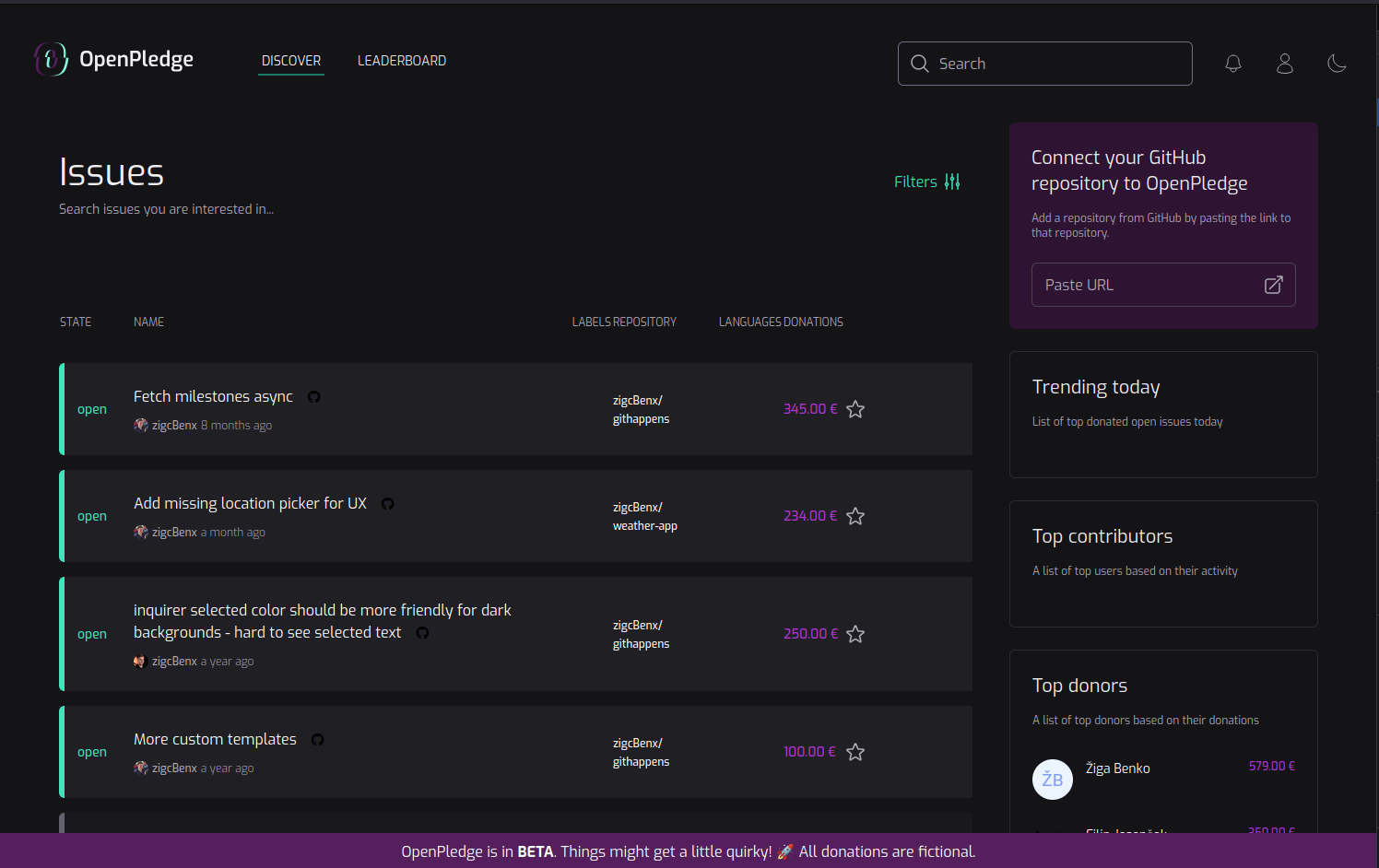This screenshot has width=1379, height=868.
Task: Open GitHub icon beside Fetch milestones async
Action: tap(313, 397)
